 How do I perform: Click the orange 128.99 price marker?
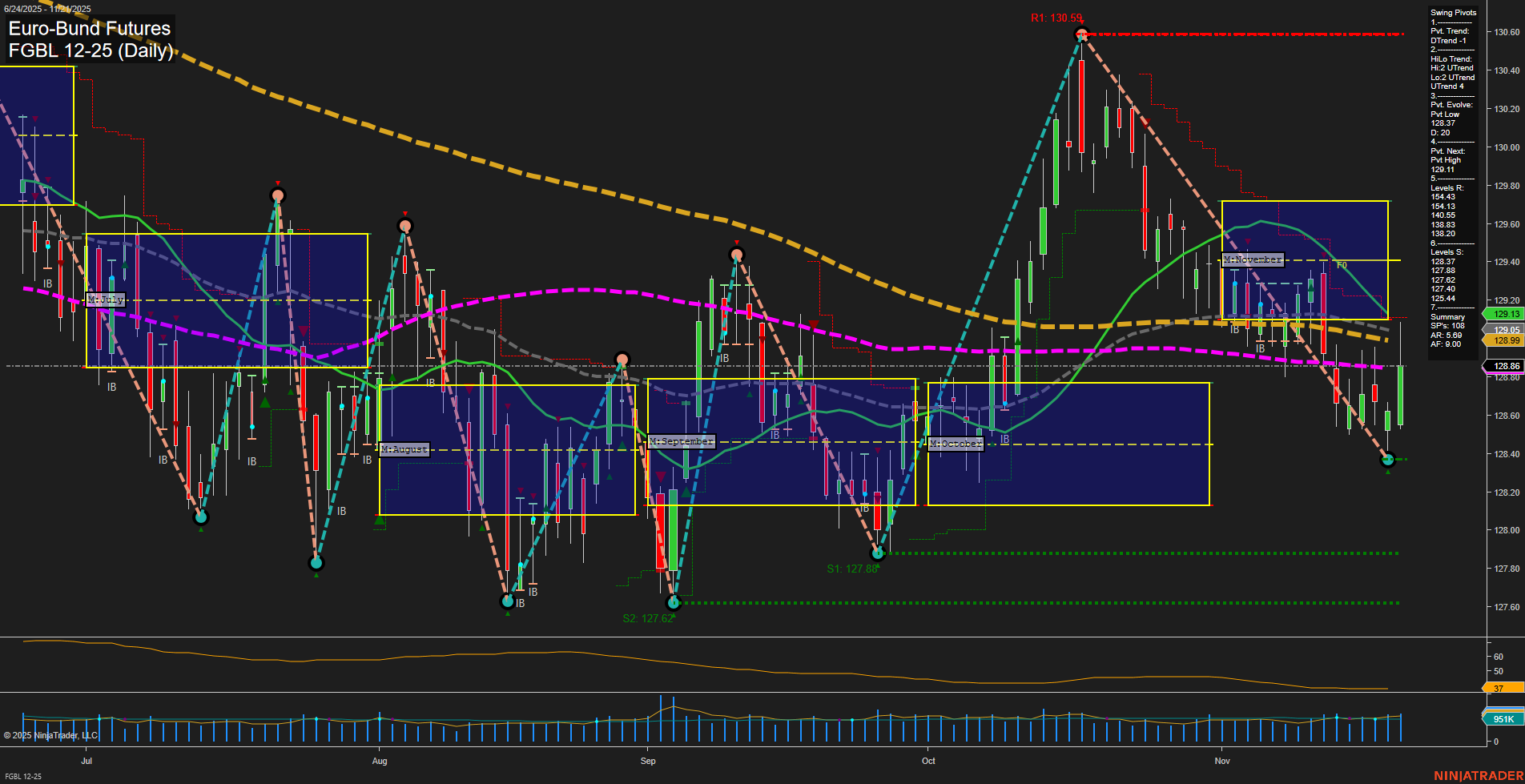1505,340
